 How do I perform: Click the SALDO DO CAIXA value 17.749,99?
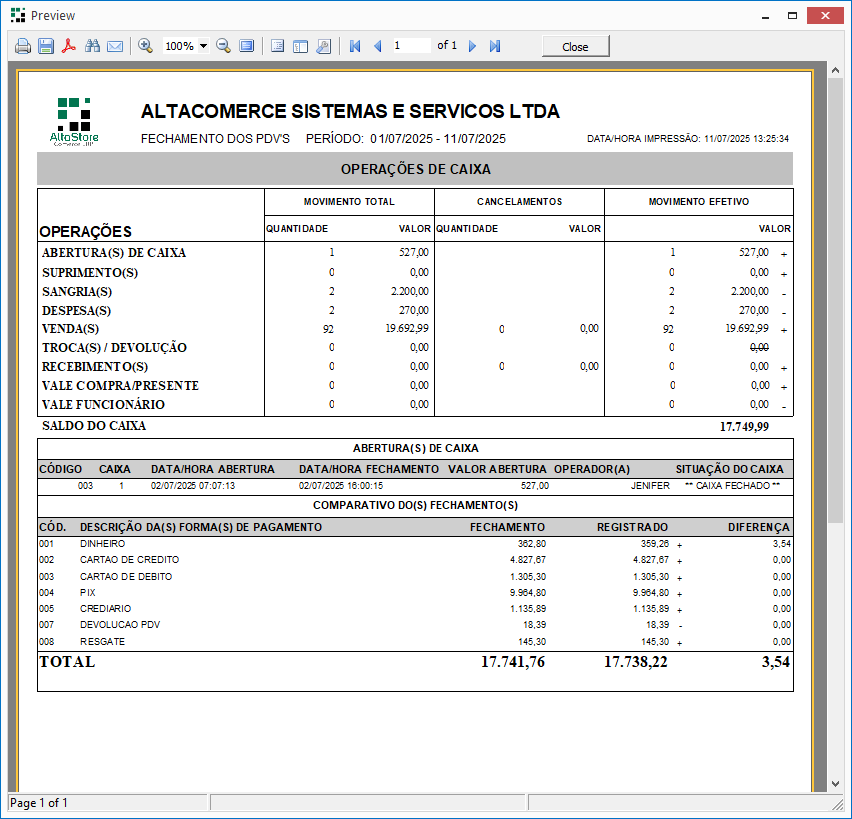coord(744,427)
